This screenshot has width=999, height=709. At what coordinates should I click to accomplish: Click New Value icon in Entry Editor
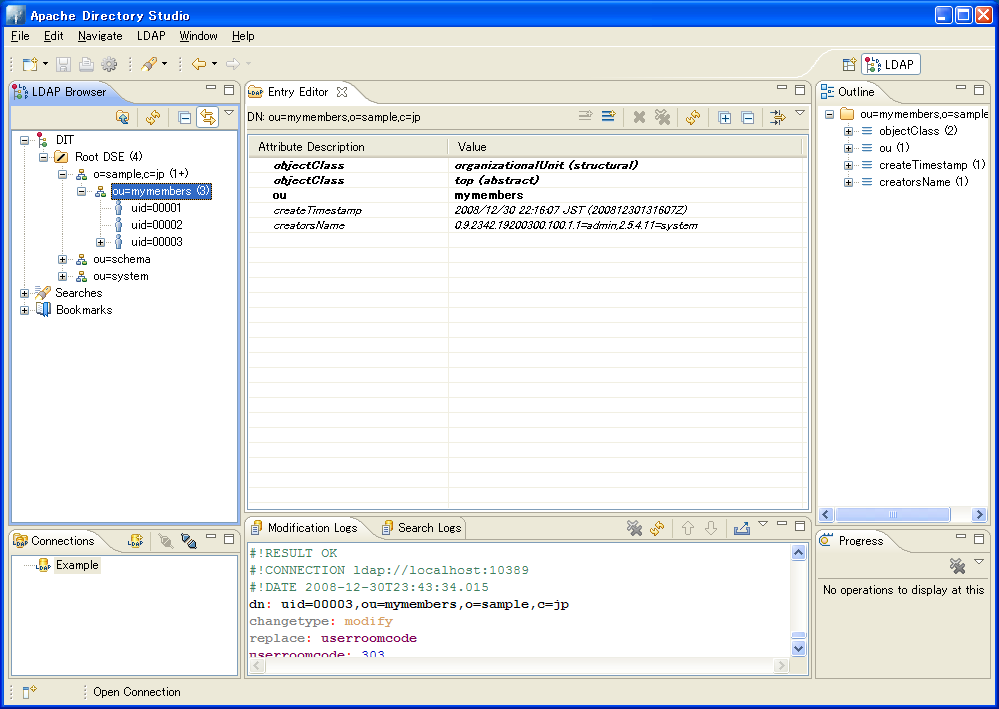[x=586, y=117]
